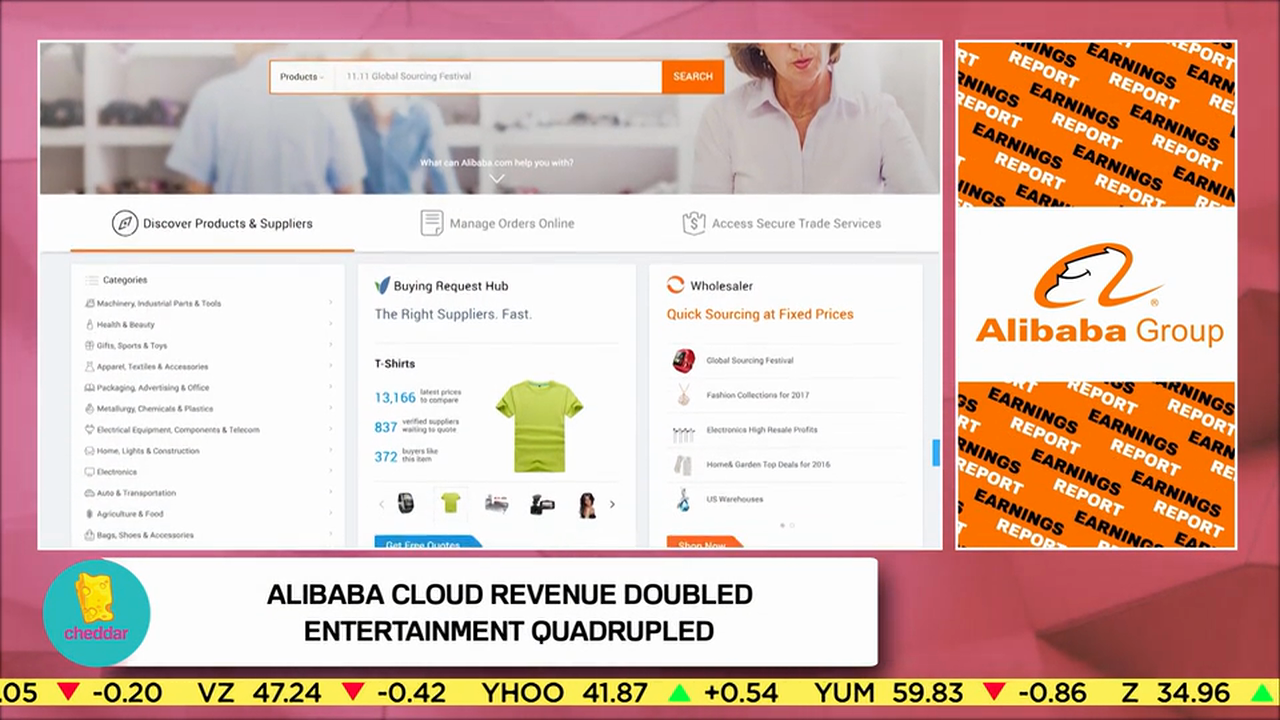Click the red watch icon beside Global Sourcing Festival
Viewport: 1280px width, 720px height.
point(684,360)
